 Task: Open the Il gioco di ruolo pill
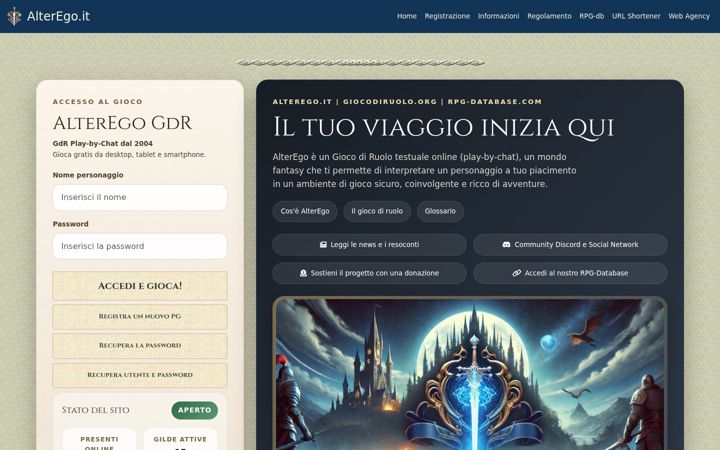pyautogui.click(x=377, y=211)
